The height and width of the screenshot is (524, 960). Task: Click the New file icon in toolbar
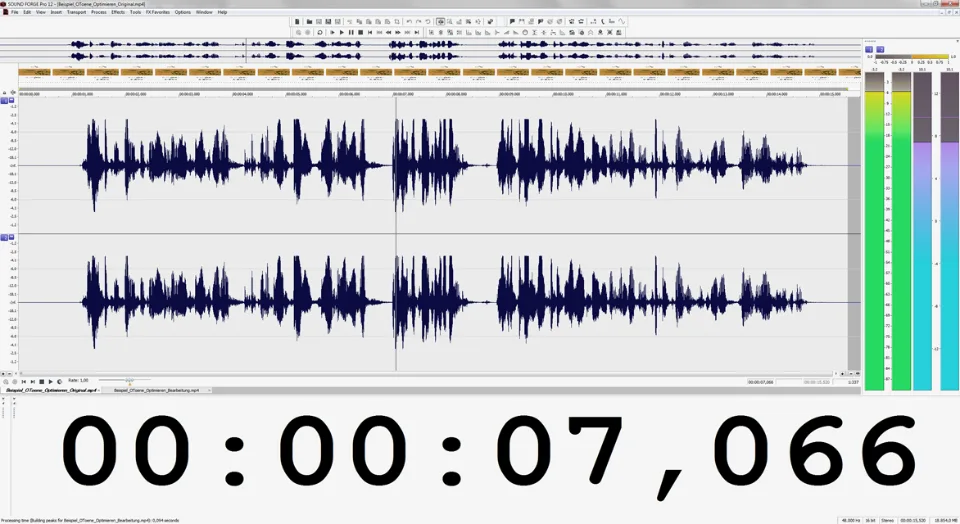coord(298,21)
